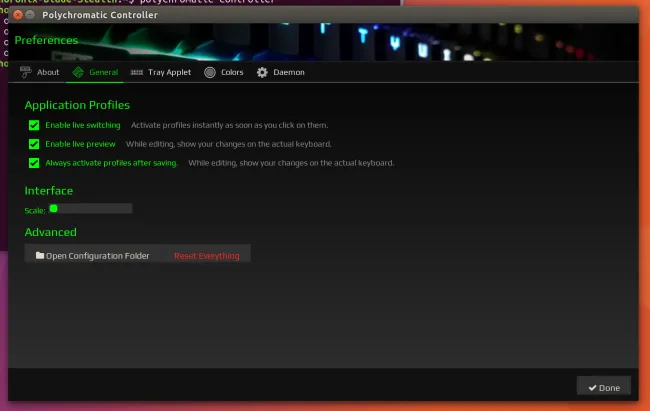Image resolution: width=650 pixels, height=411 pixels.
Task: Click Open Configuration Folder button
Action: [92, 255]
